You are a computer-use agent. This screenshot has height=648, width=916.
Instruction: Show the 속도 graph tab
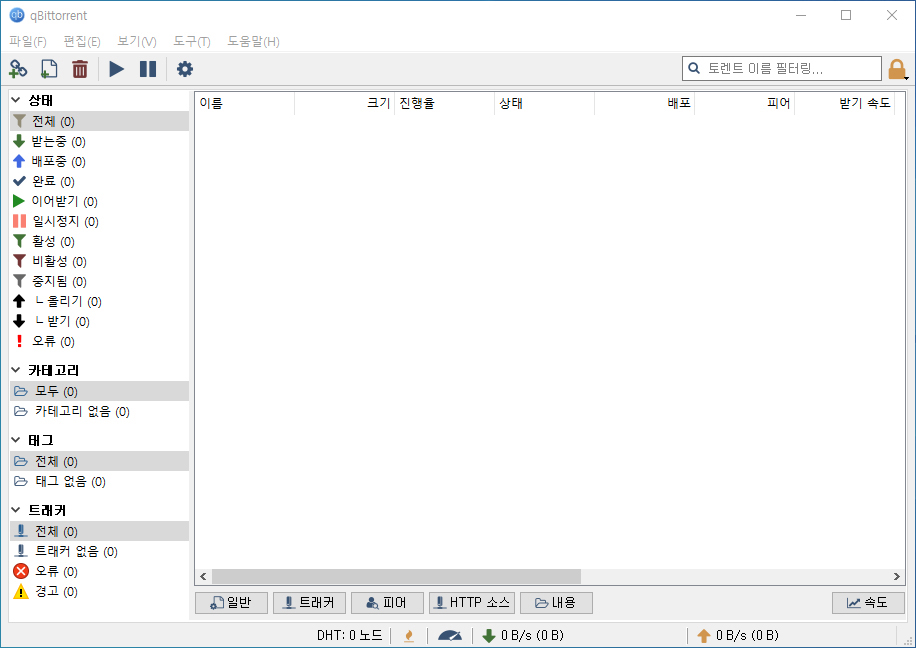(x=868, y=602)
